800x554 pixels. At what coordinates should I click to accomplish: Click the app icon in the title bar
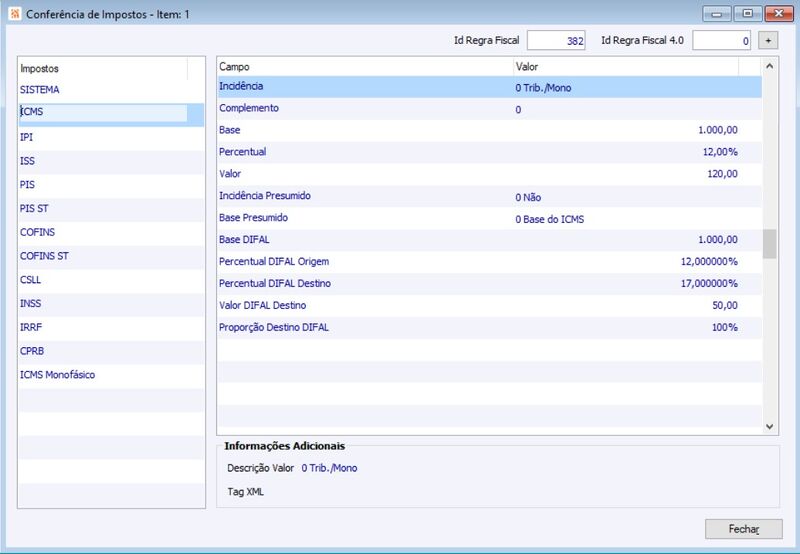14,14
